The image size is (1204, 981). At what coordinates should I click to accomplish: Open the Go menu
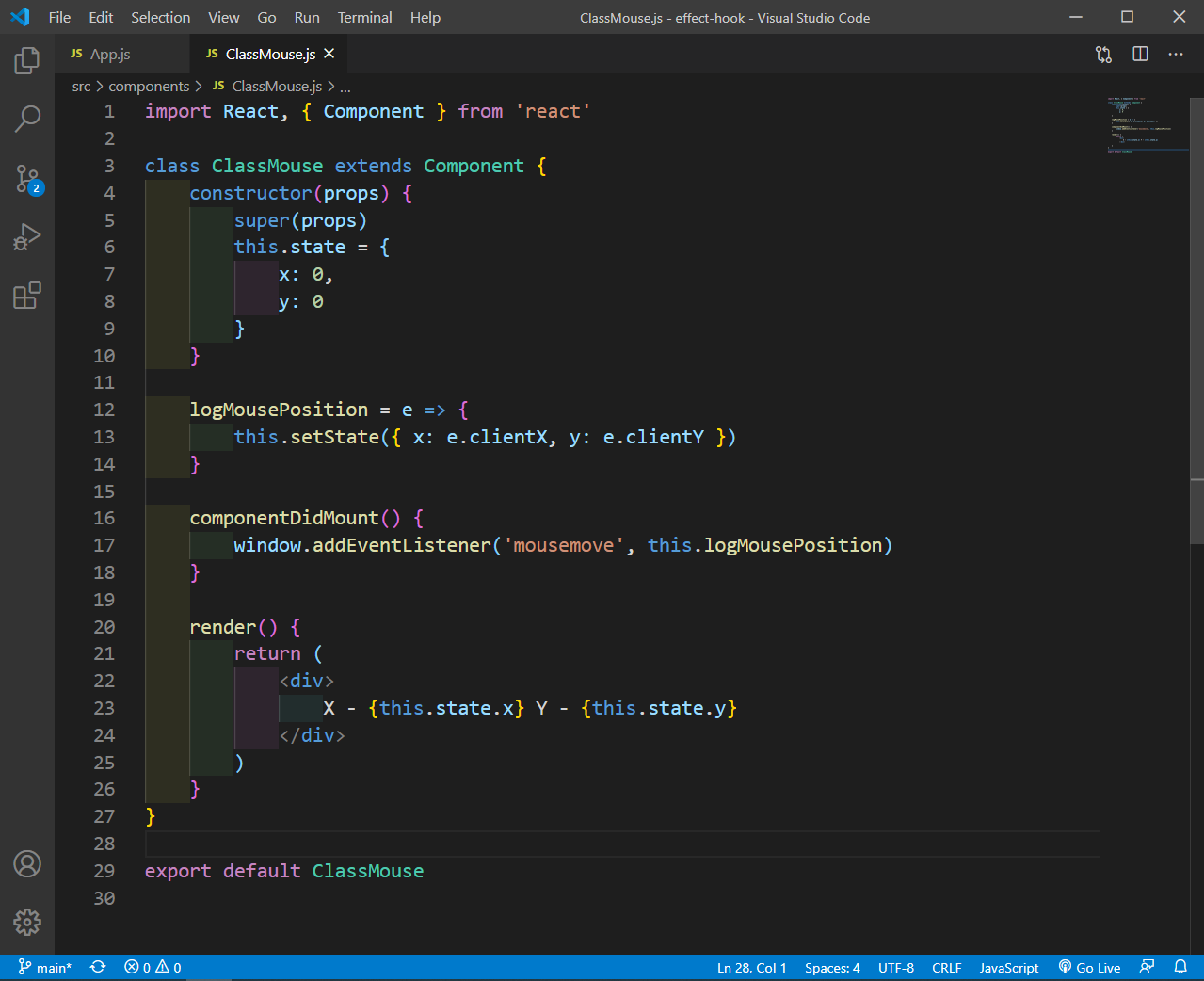pos(266,17)
